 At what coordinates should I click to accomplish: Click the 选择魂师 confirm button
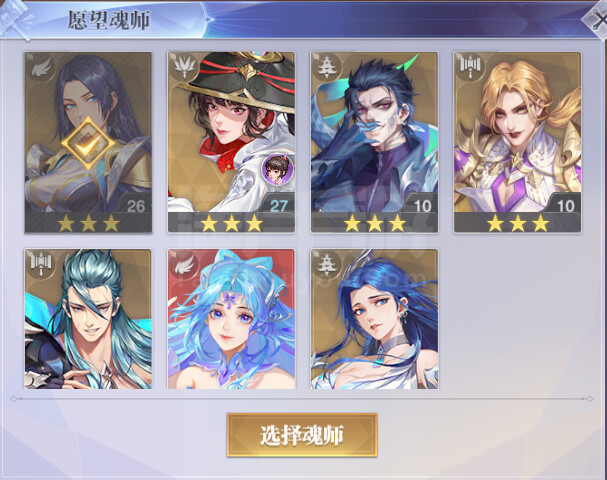(302, 435)
